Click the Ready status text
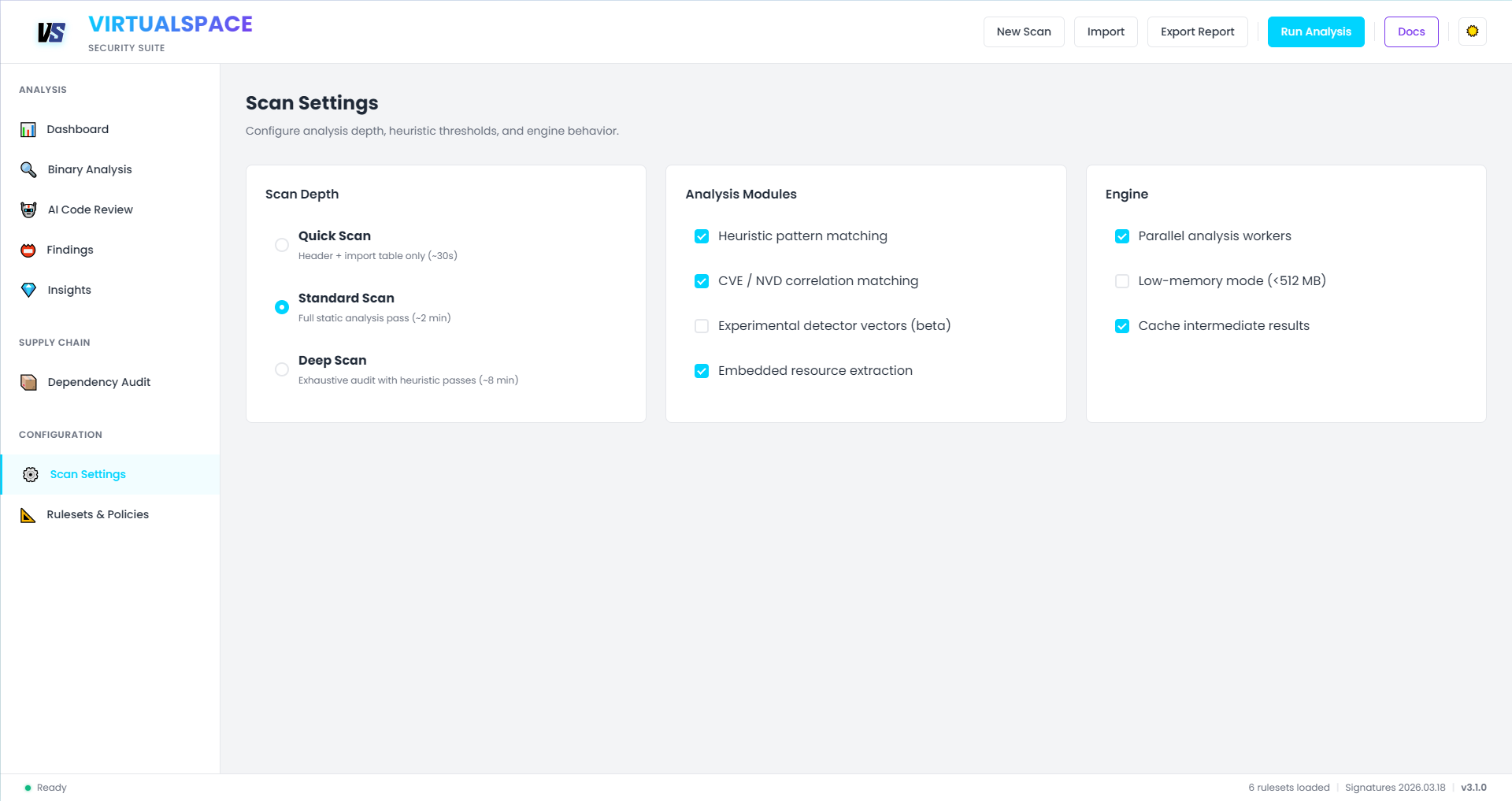1512x801 pixels. tap(52, 788)
